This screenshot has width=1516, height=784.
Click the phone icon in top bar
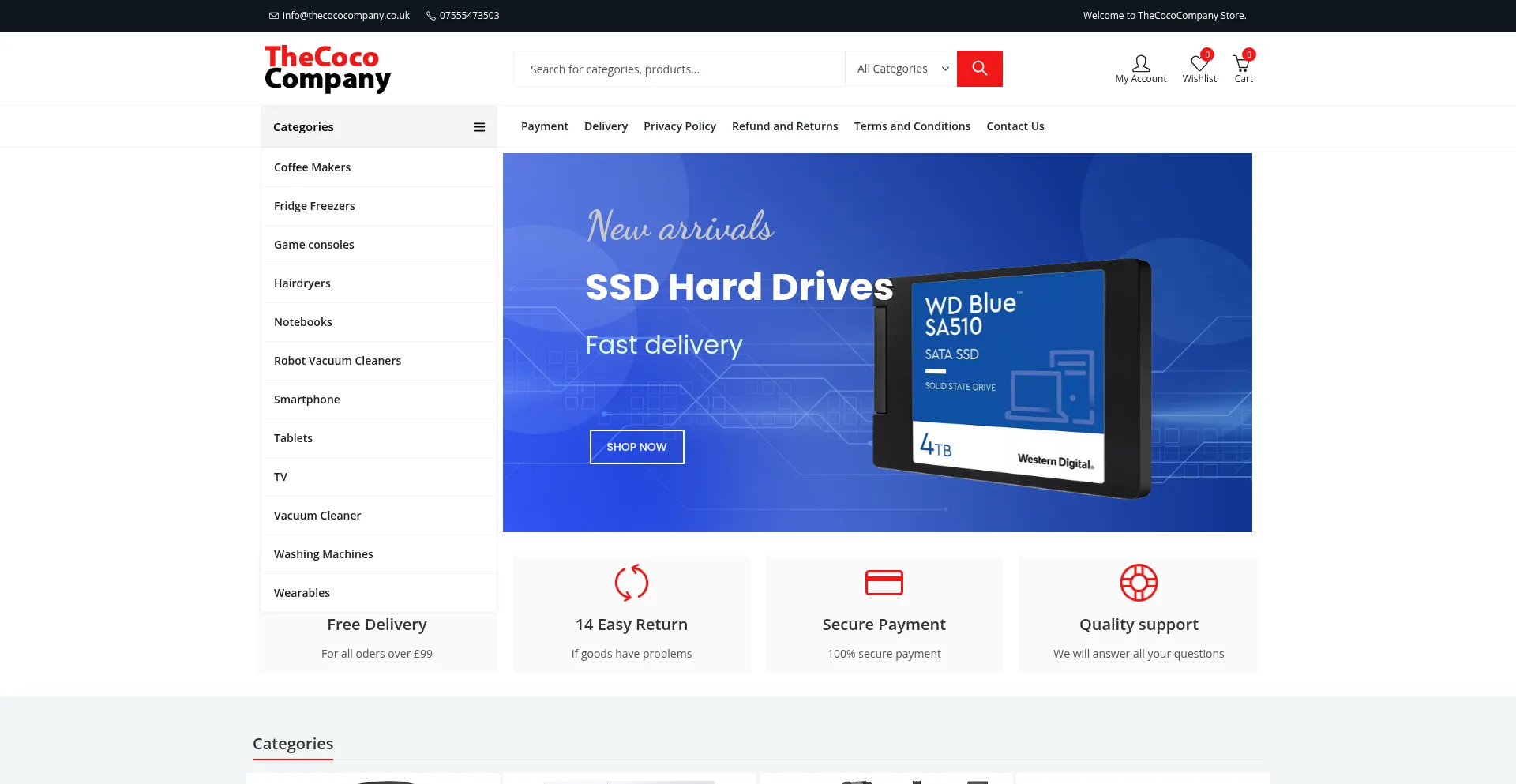point(431,16)
